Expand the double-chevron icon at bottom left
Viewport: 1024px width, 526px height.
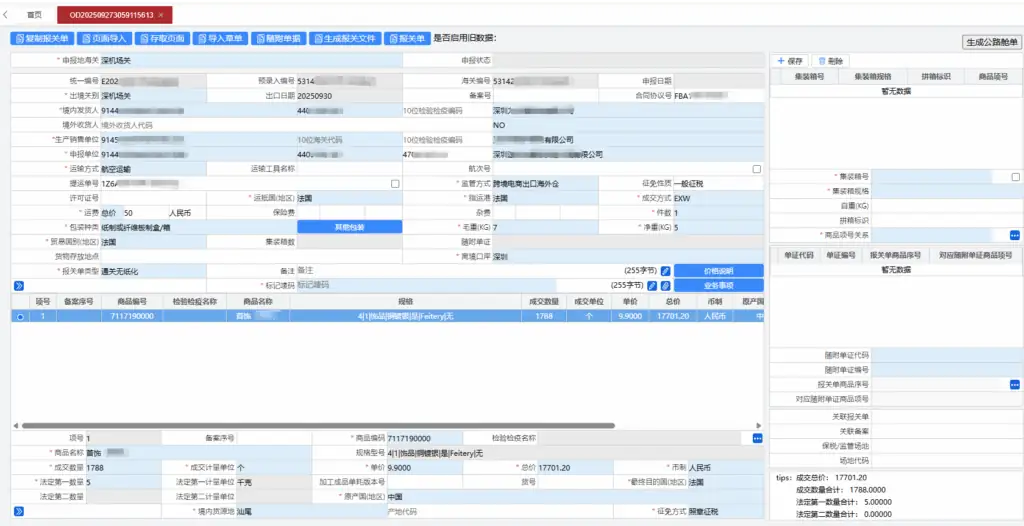point(18,511)
